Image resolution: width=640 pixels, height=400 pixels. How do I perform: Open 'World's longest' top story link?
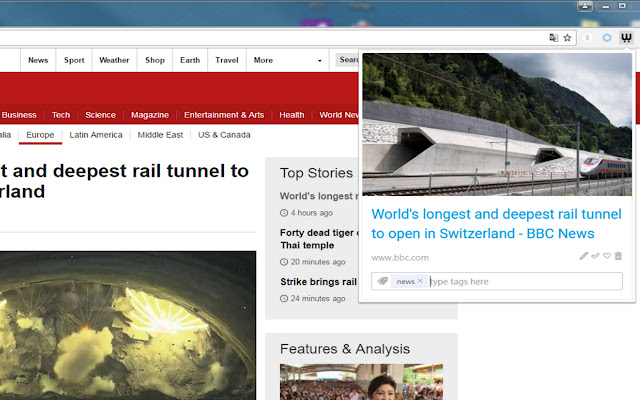[x=319, y=196]
